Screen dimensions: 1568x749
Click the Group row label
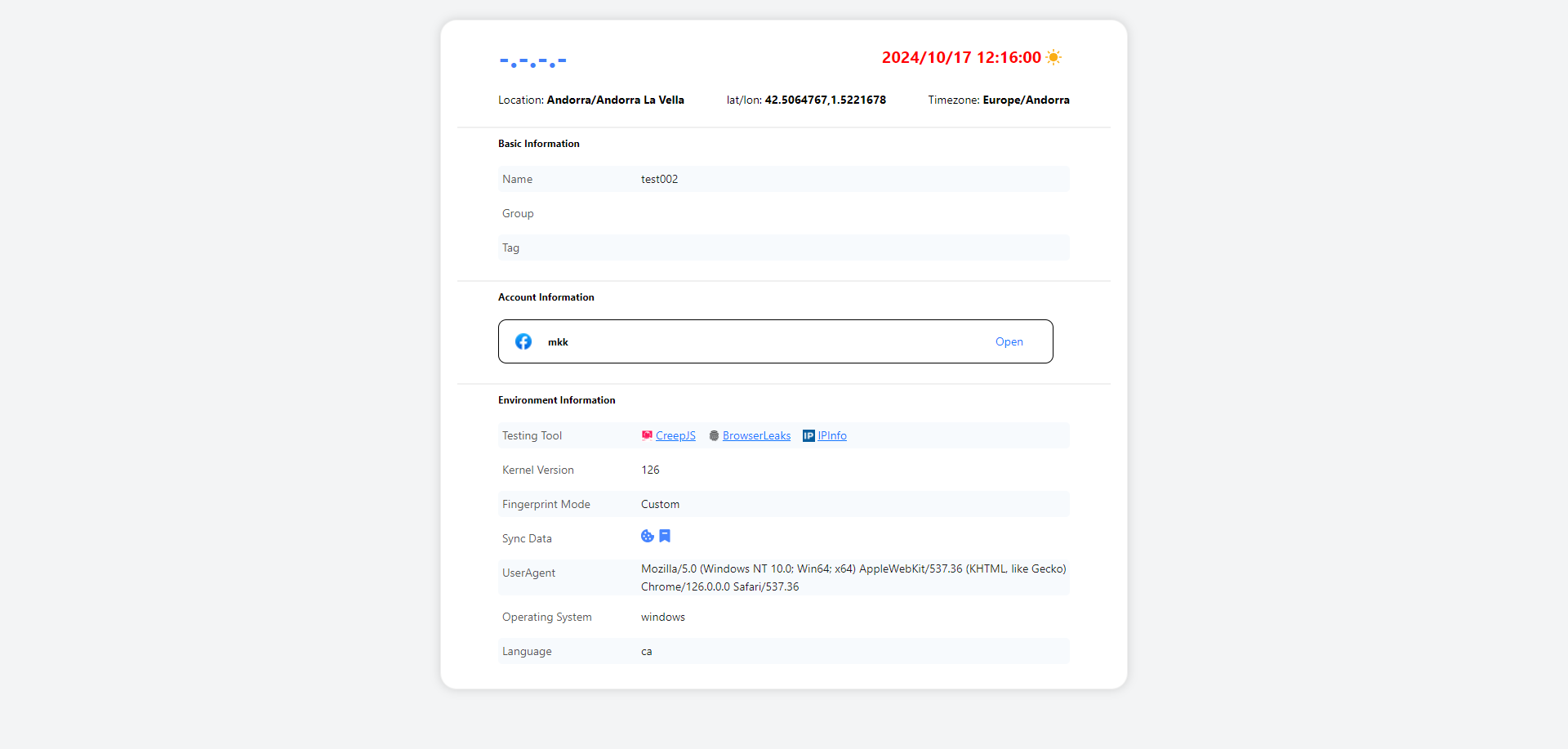[518, 213]
